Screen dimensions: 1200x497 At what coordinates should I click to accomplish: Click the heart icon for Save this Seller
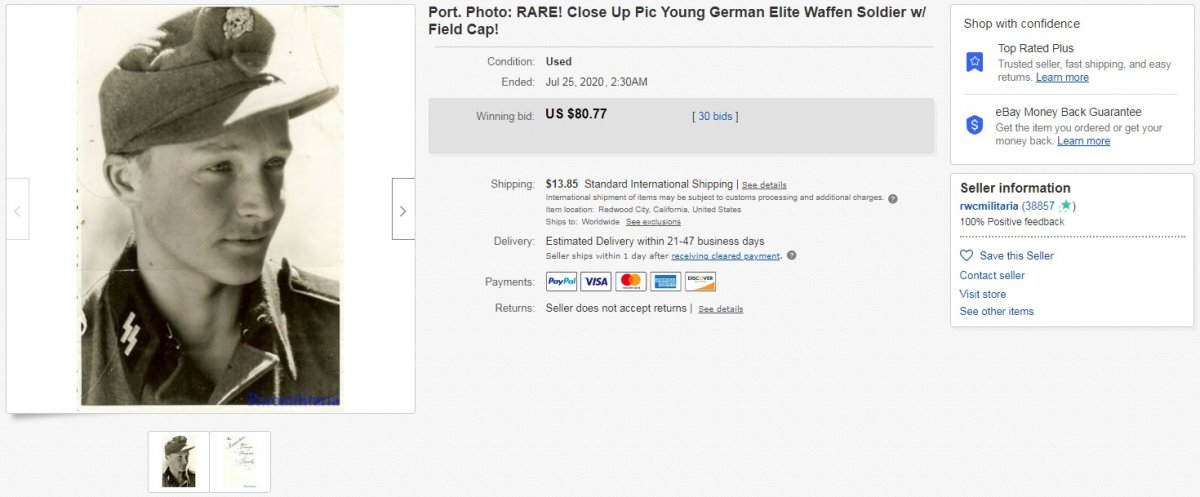[x=966, y=255]
